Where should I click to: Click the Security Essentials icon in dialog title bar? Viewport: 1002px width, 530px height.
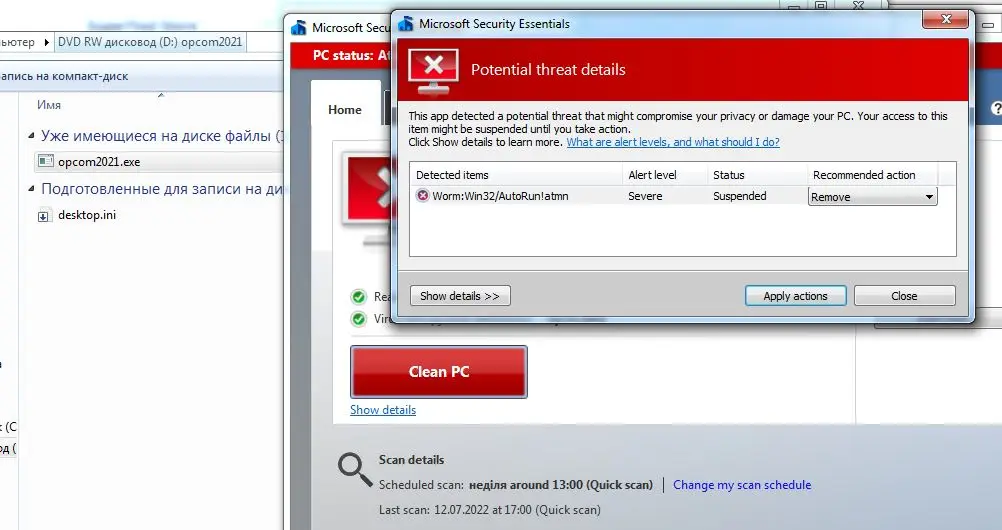coord(406,24)
